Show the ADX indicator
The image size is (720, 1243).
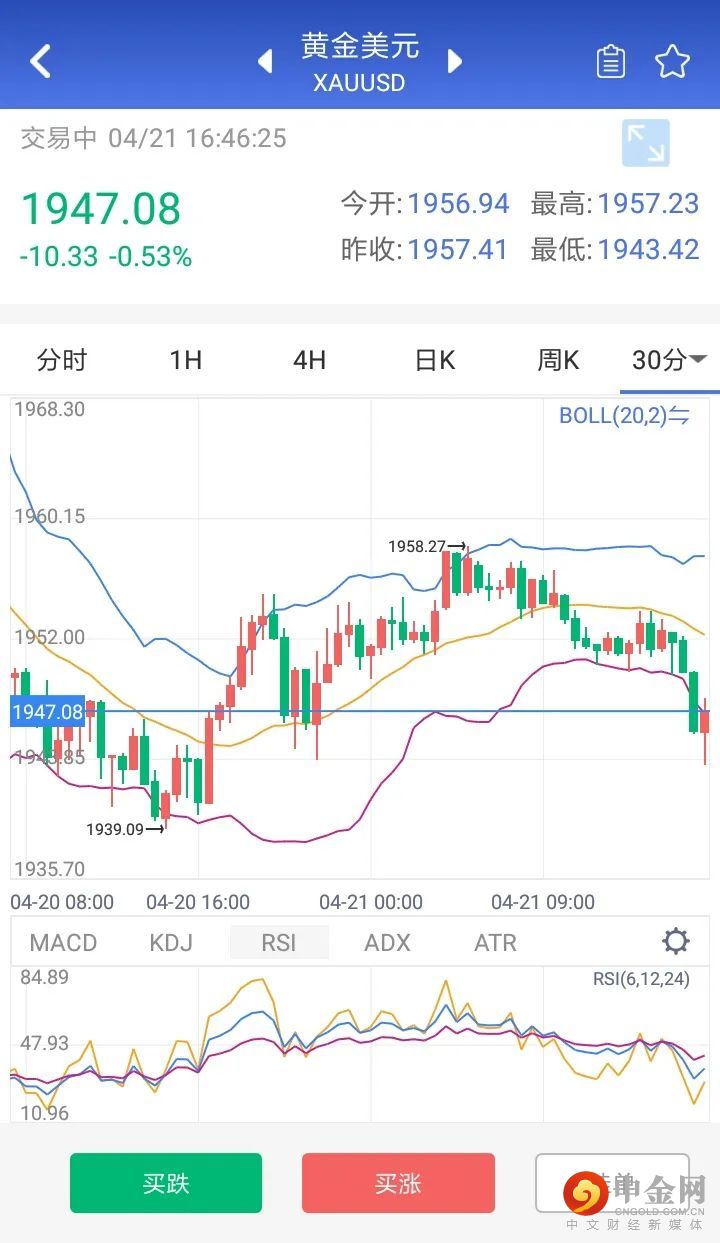click(x=387, y=942)
